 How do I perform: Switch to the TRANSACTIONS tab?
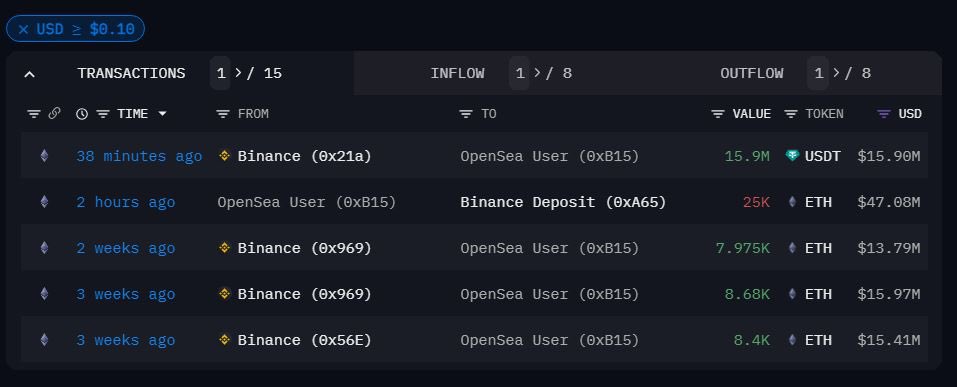pos(131,73)
